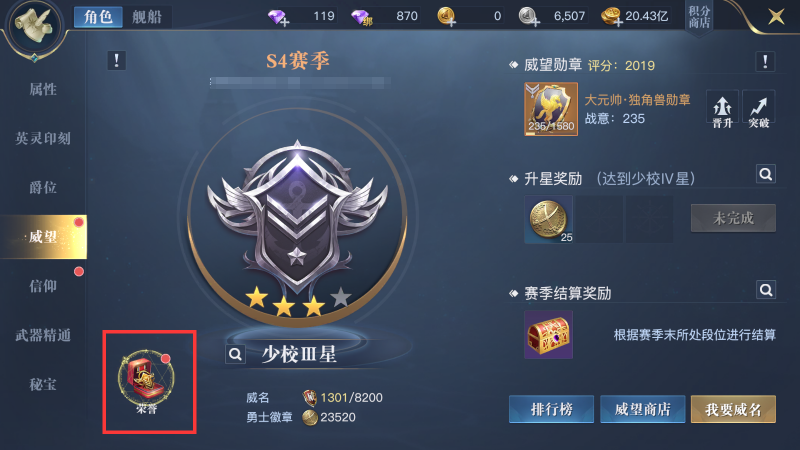Image resolution: width=800 pixels, height=450 pixels.
Task: Click exclamation info icon beside 威望勋章 score
Action: pos(765,62)
